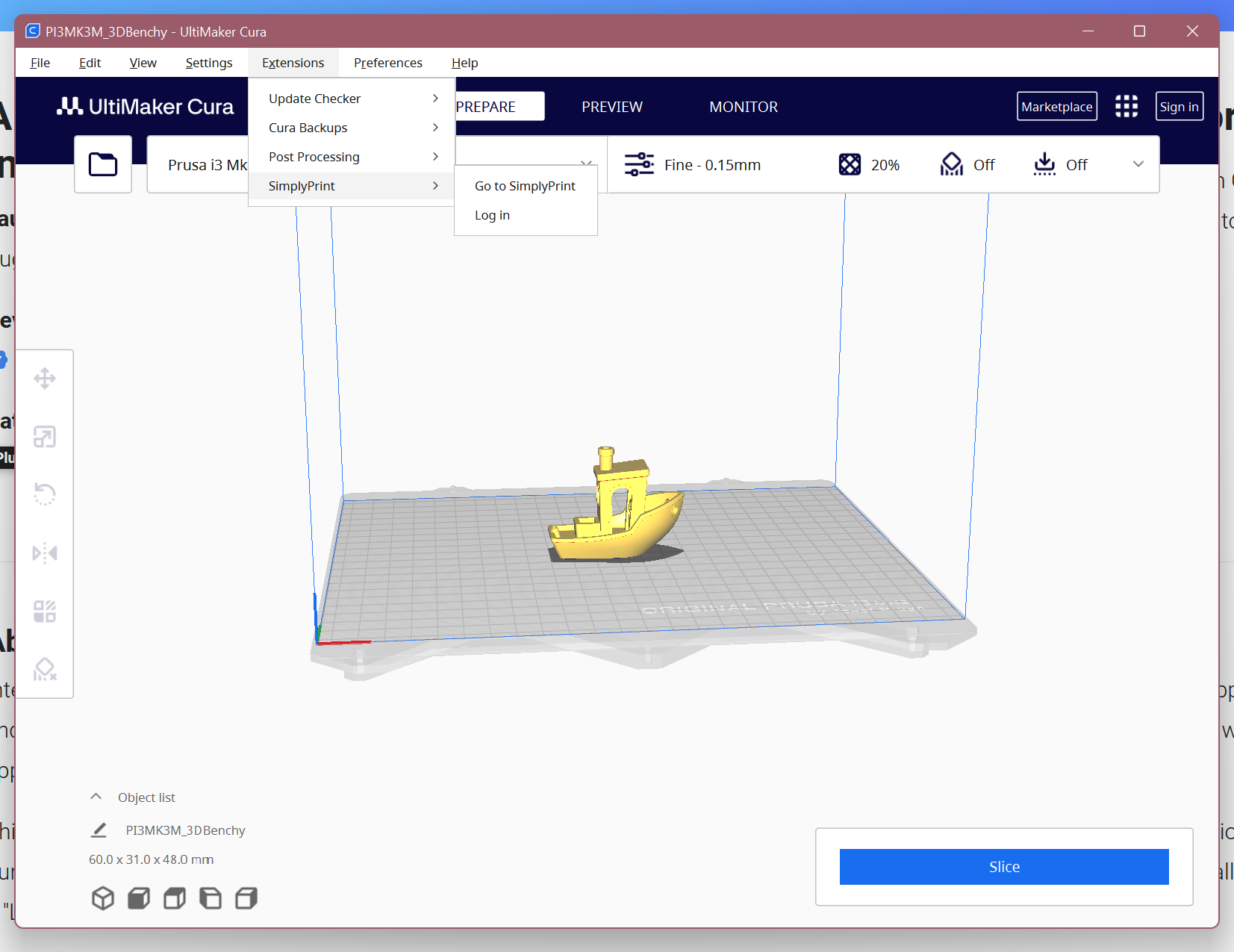Screen dimensions: 1234x952
Task: Open the Extensions menu
Action: pos(293,63)
